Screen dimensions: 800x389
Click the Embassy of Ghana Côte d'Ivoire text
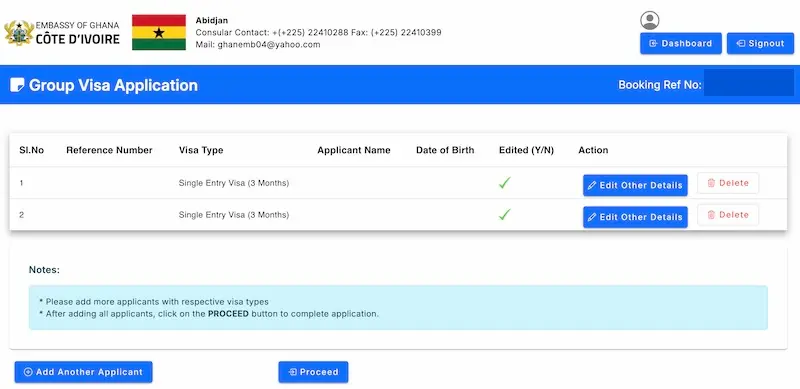pyautogui.click(x=78, y=33)
